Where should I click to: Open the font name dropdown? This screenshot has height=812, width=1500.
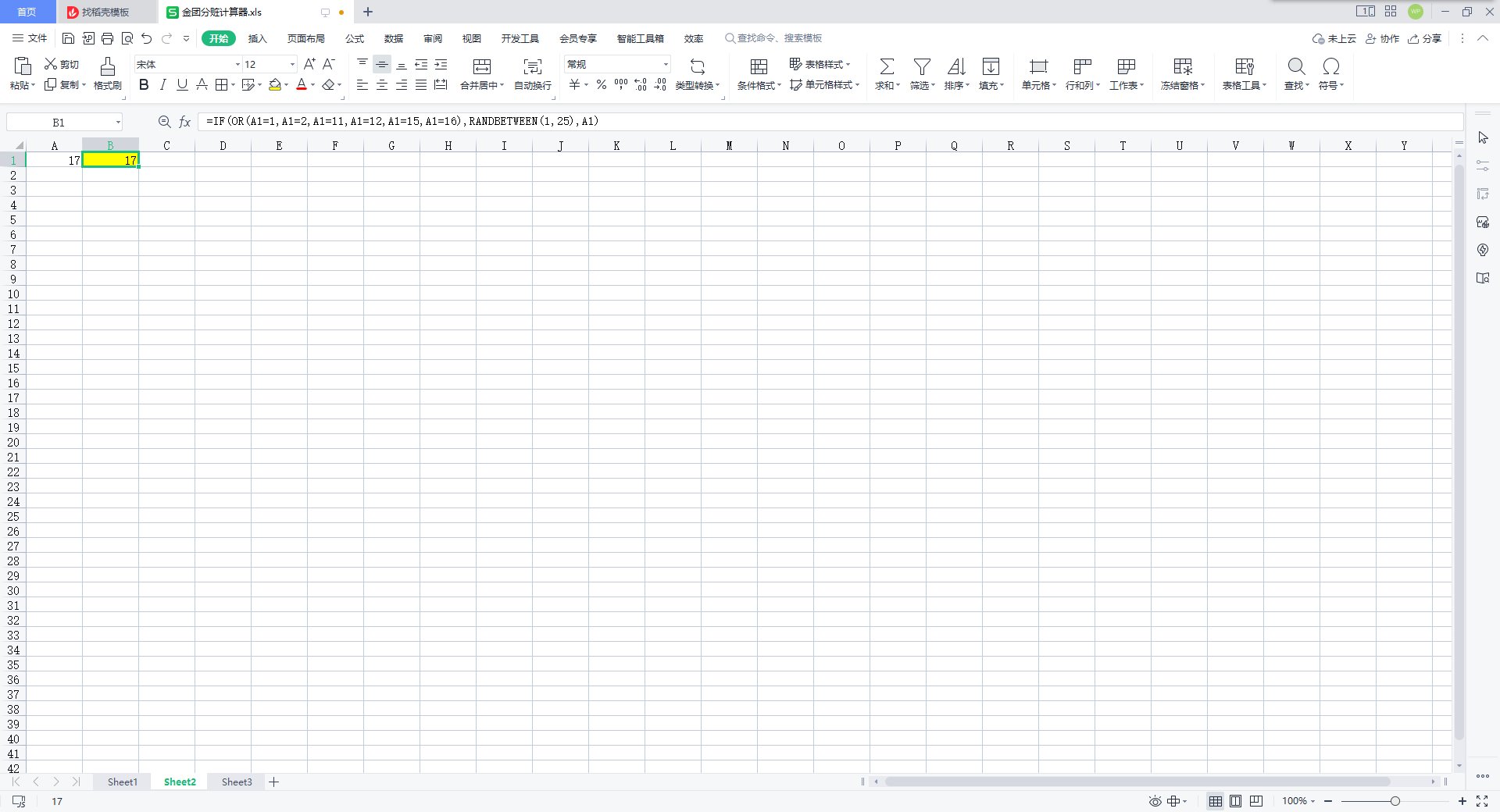pos(237,64)
